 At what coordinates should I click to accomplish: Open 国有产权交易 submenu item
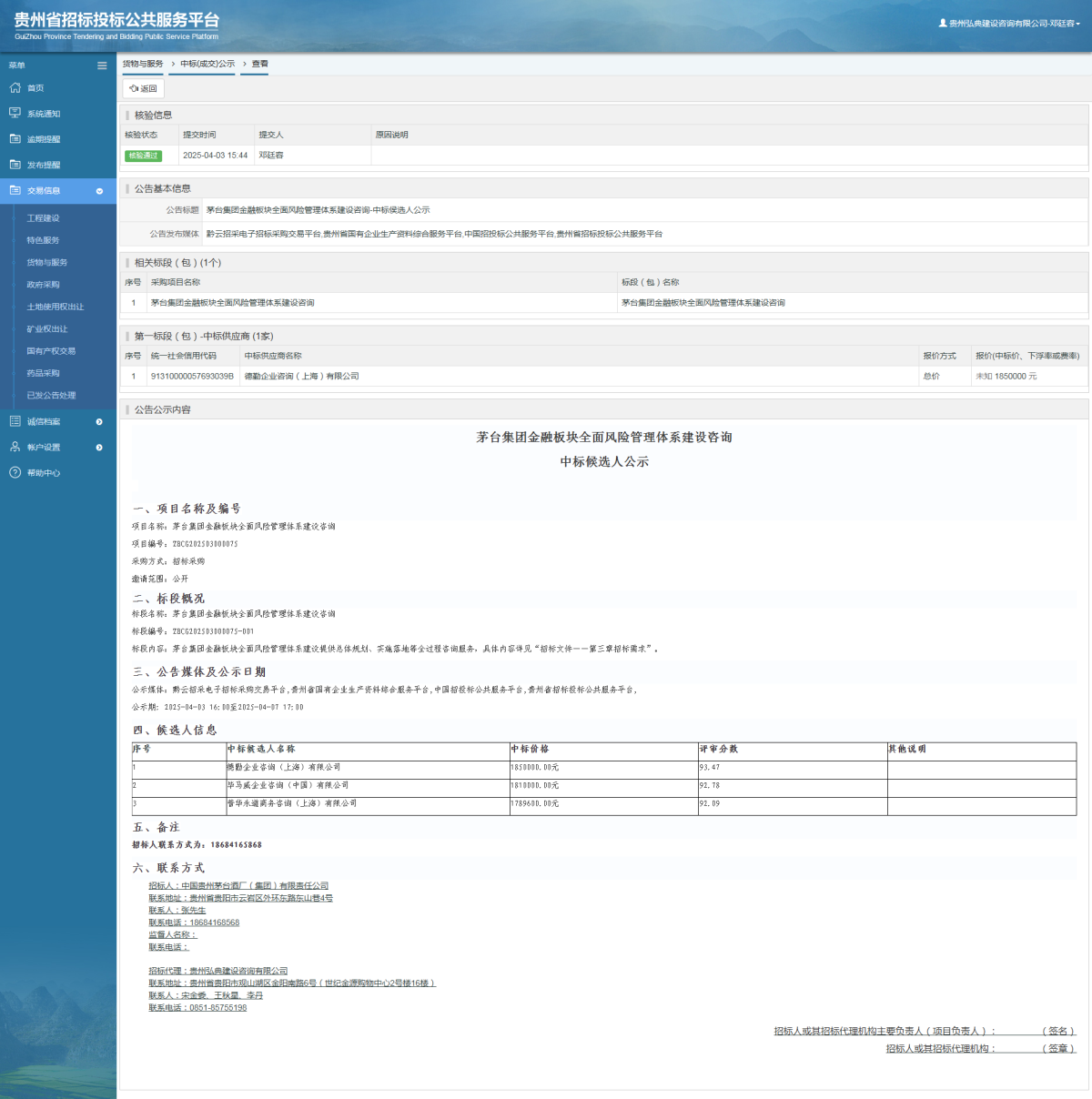tap(51, 351)
